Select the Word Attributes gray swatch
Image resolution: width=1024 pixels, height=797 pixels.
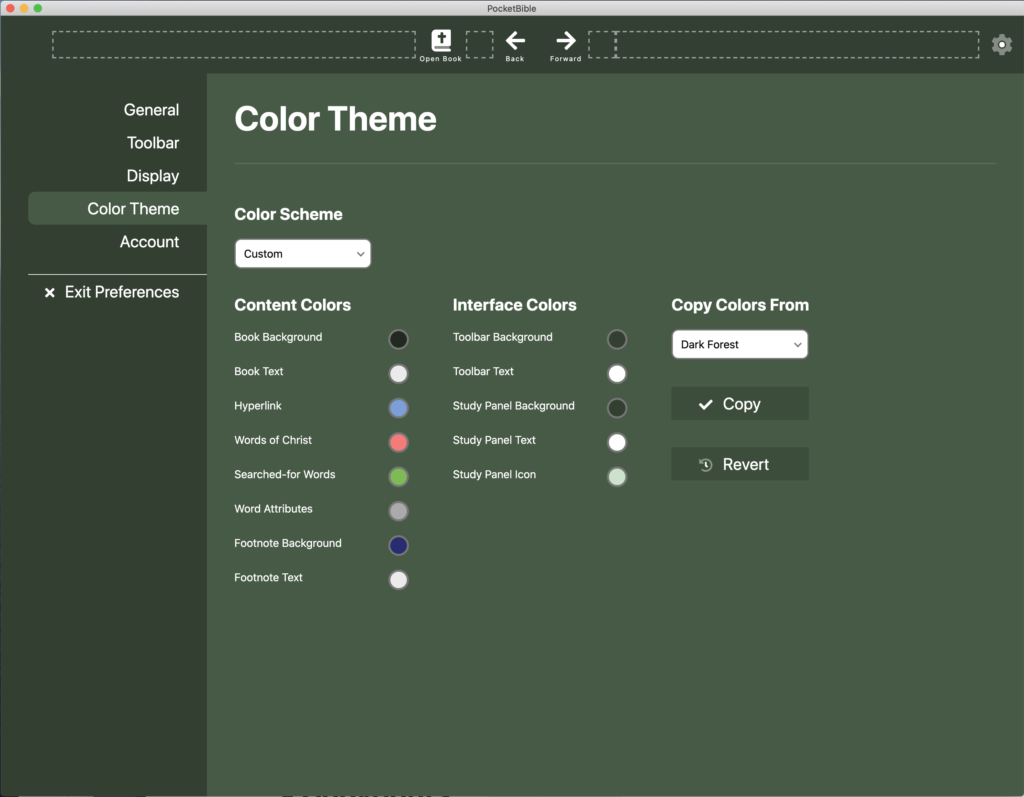(x=398, y=511)
